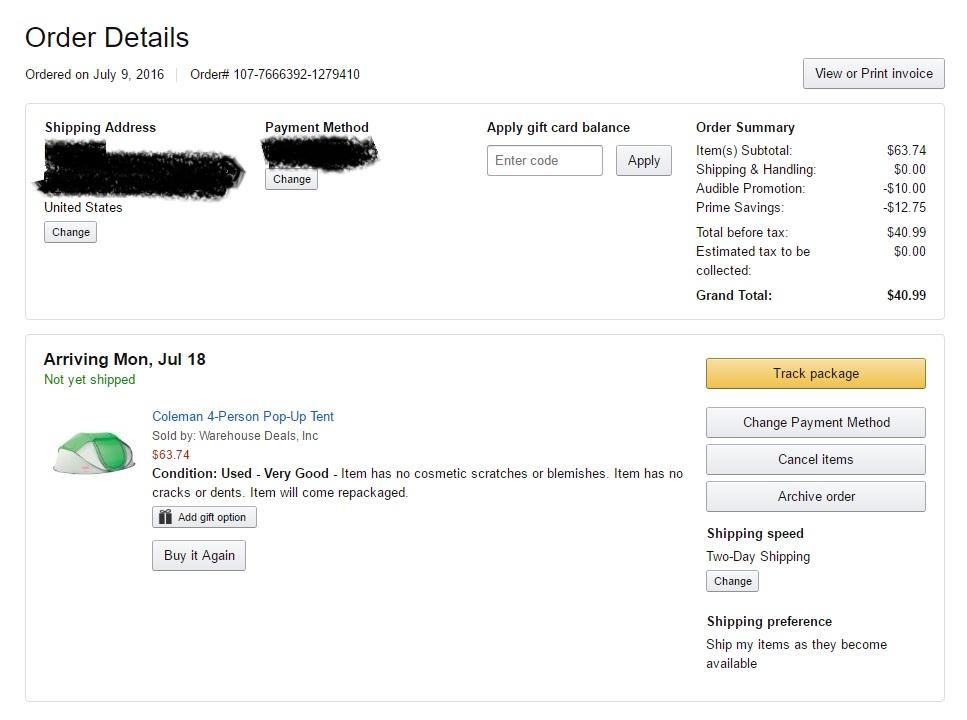Click the Grand Total $40.99 amount
This screenshot has height=720, width=967.
point(906,295)
